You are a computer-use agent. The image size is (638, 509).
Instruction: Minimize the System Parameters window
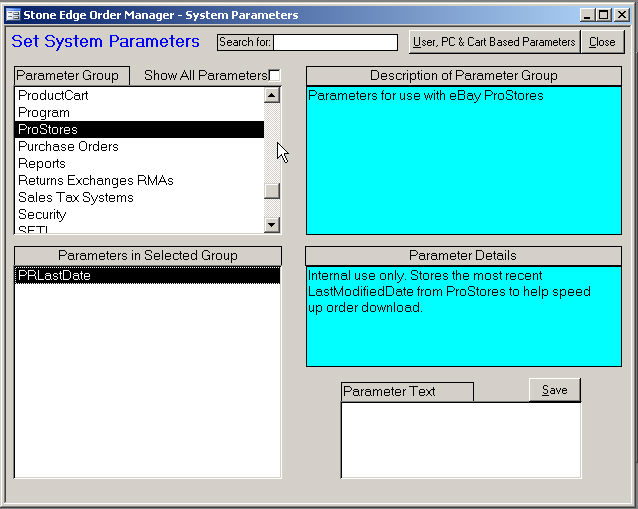pos(587,15)
